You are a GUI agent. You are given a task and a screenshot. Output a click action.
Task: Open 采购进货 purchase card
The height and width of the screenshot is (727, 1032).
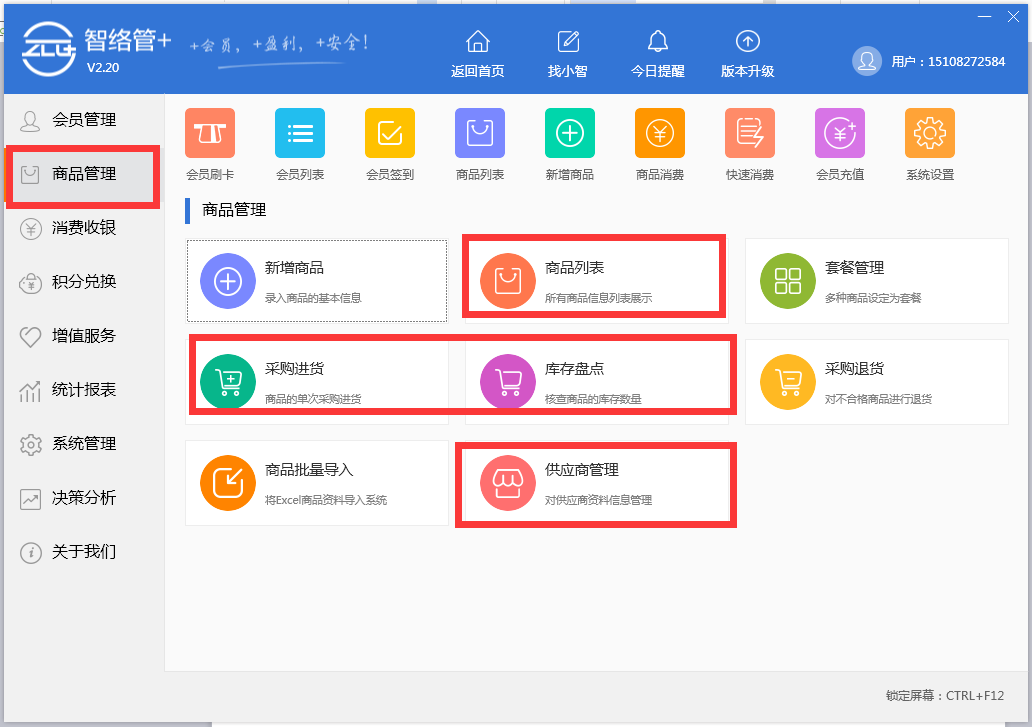coord(317,376)
